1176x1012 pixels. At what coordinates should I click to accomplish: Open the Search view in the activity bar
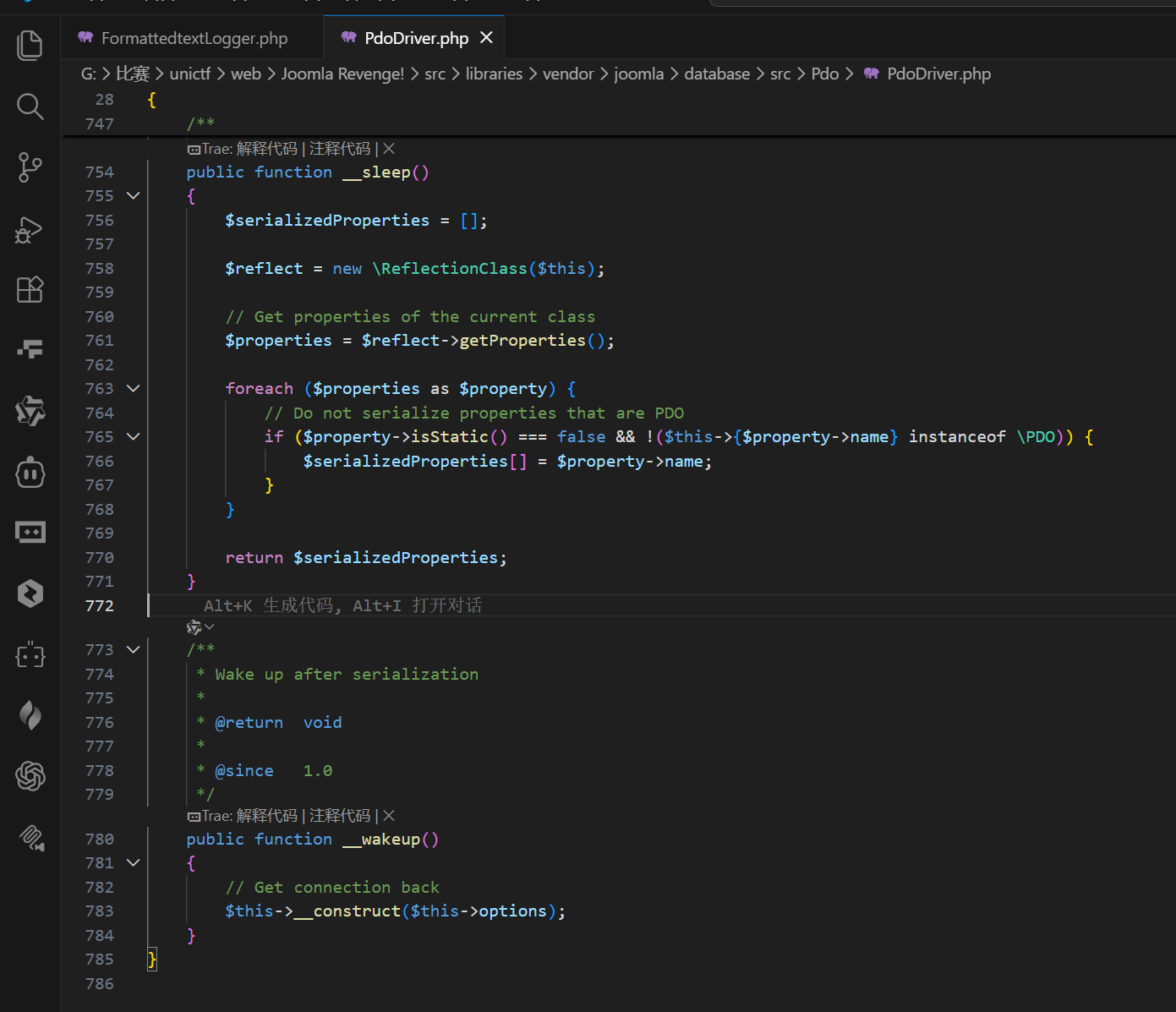[30, 107]
